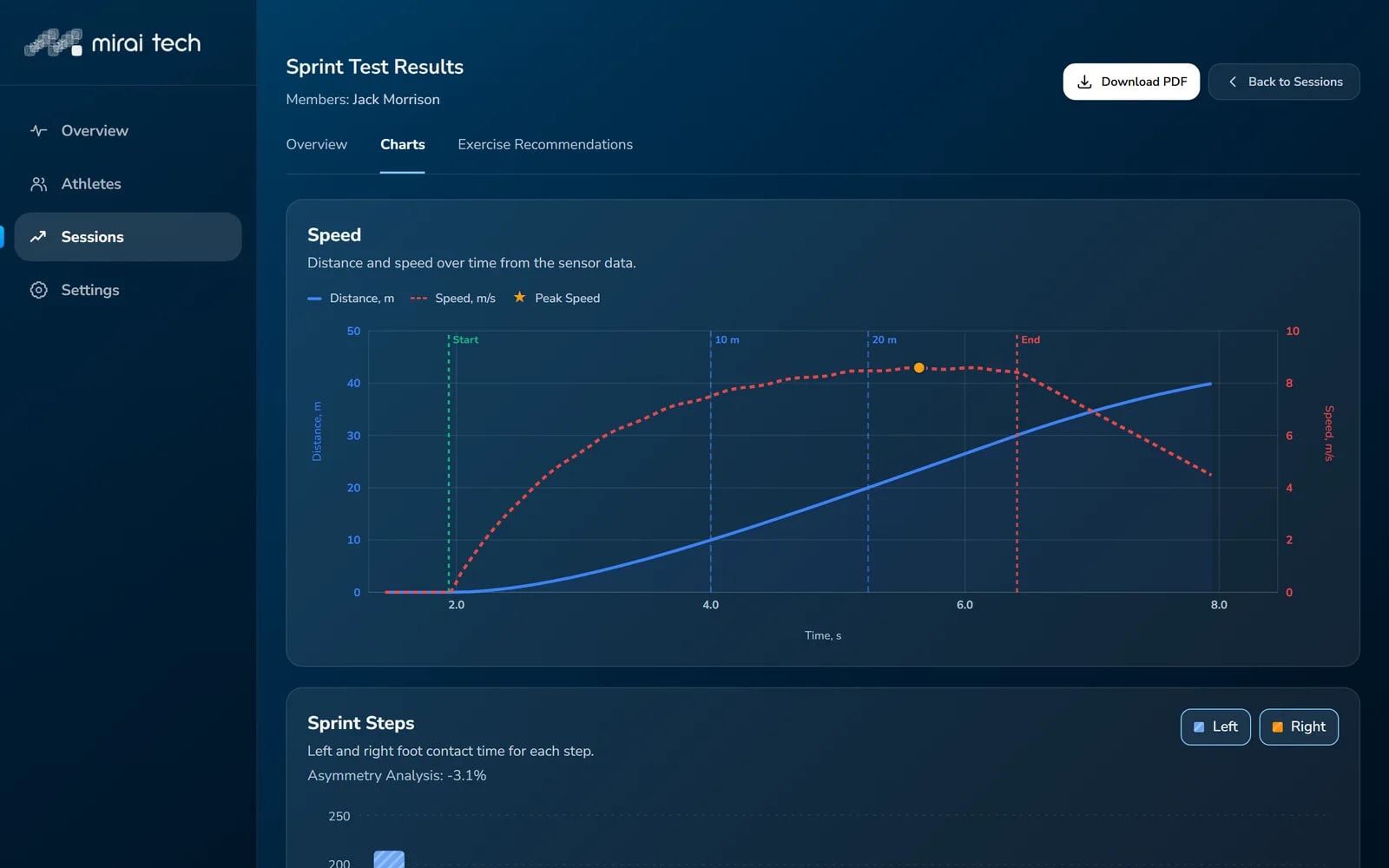Click the Time, s axis label
The image size is (1389, 868).
[x=823, y=635]
